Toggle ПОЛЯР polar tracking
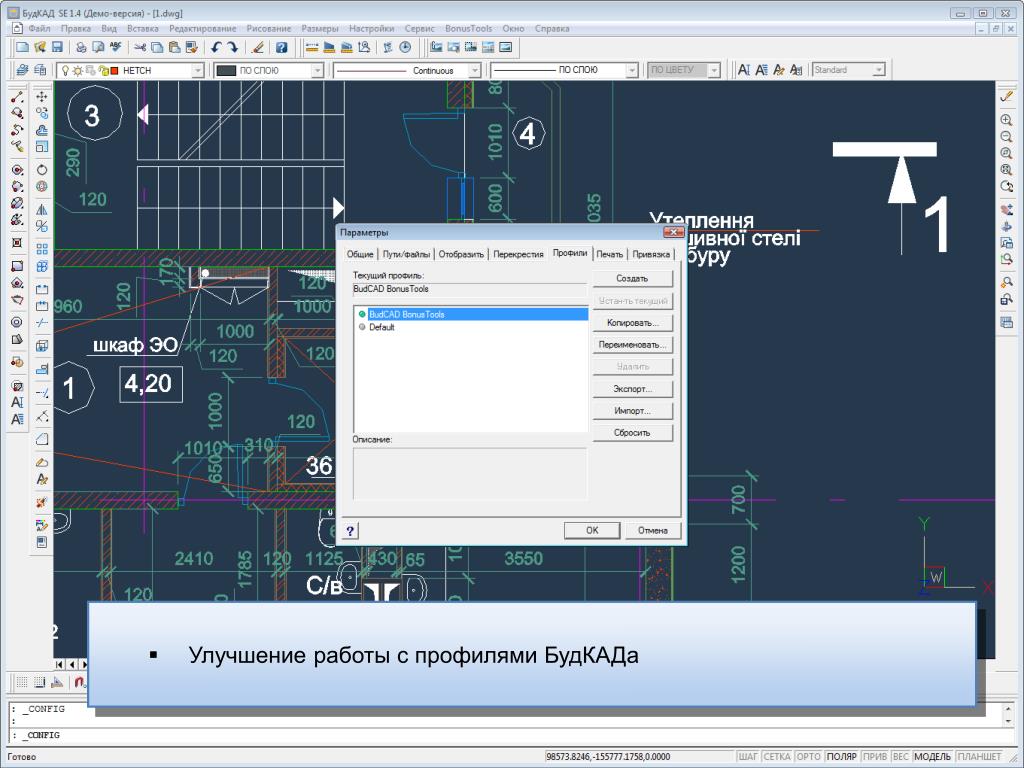Viewport: 1024px width, 768px height. click(842, 756)
